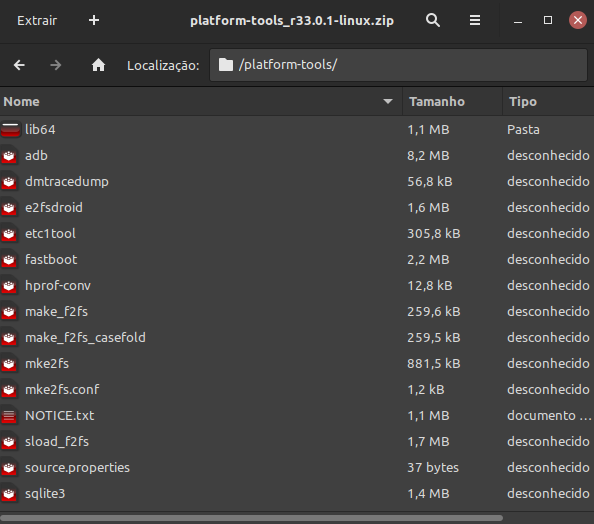
Task: Click the horizontal scrollbar at bottom
Action: pyautogui.click(x=252, y=518)
